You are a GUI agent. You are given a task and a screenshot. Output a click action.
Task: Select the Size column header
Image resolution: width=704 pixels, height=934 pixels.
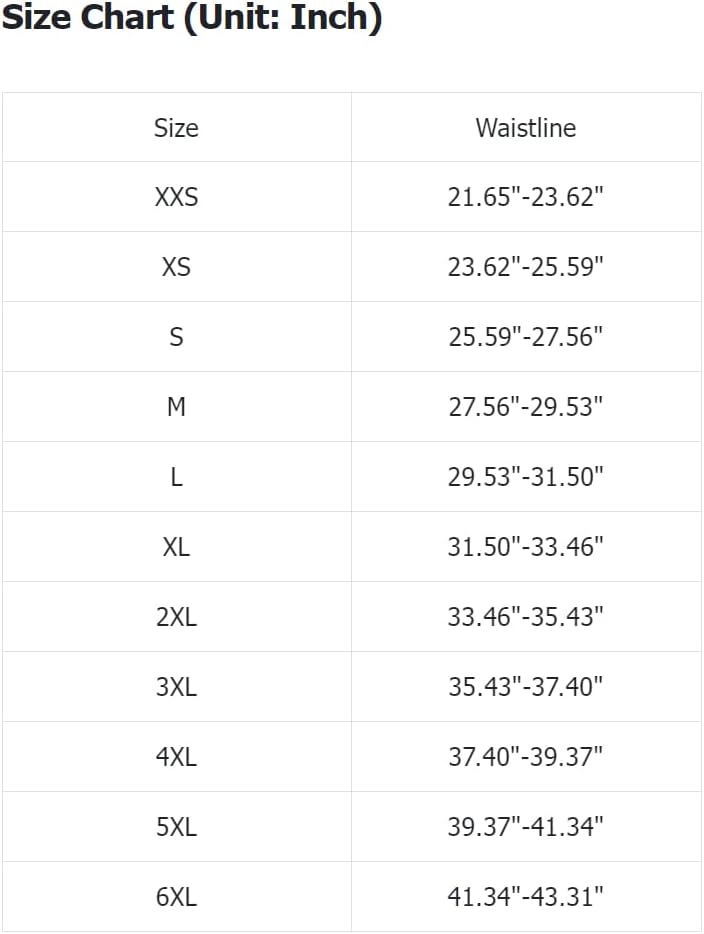click(176, 127)
